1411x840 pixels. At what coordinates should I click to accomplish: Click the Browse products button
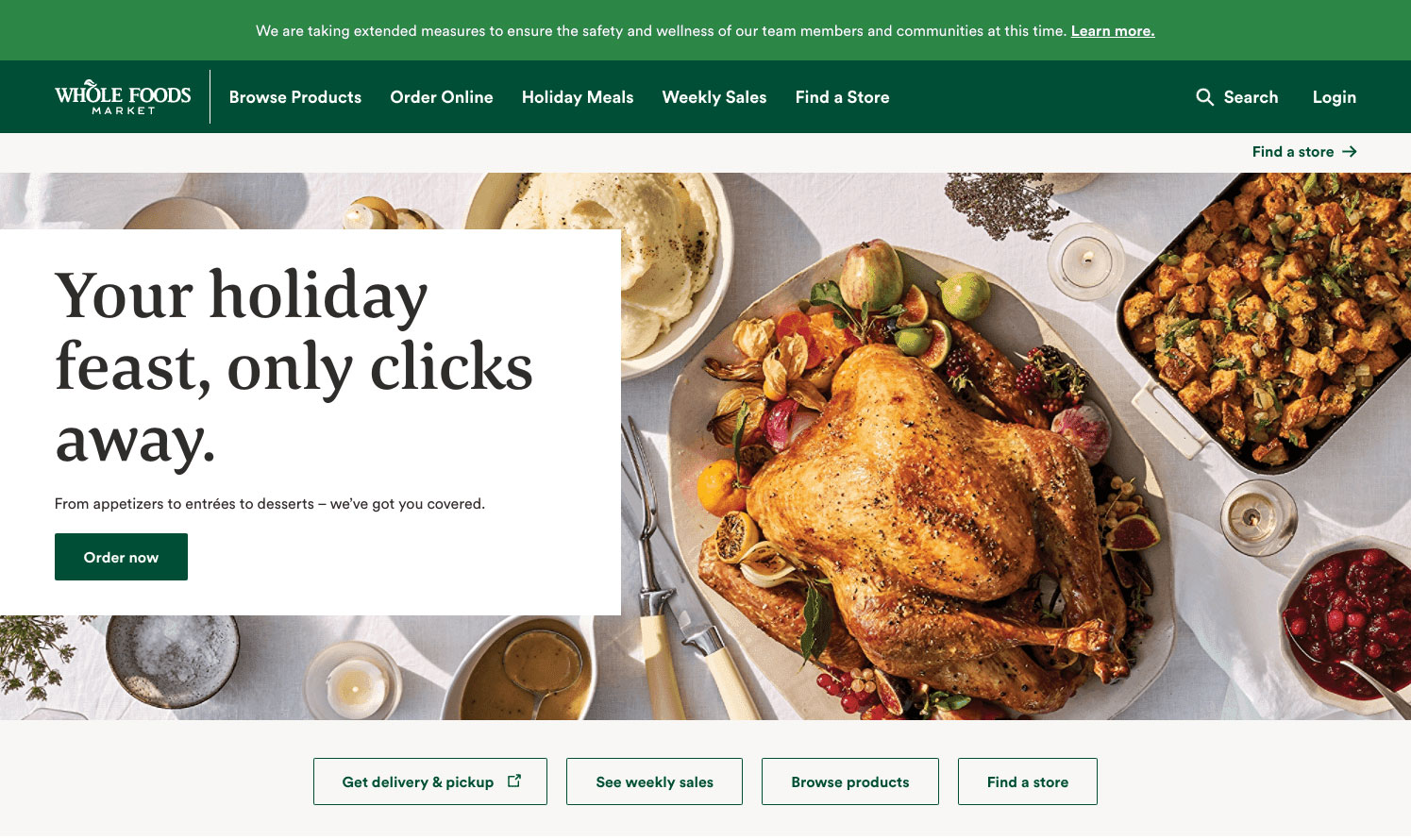click(x=850, y=781)
